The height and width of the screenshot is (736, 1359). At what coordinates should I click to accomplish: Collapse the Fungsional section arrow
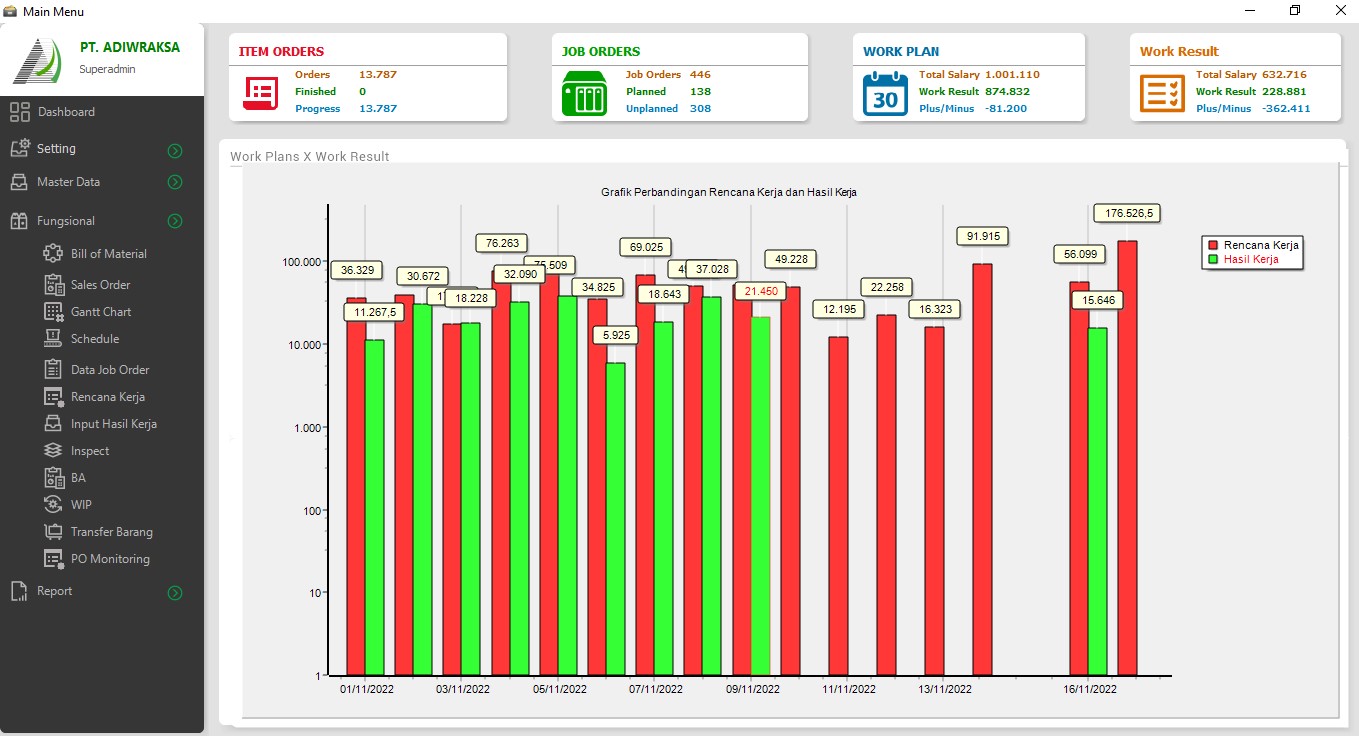175,221
